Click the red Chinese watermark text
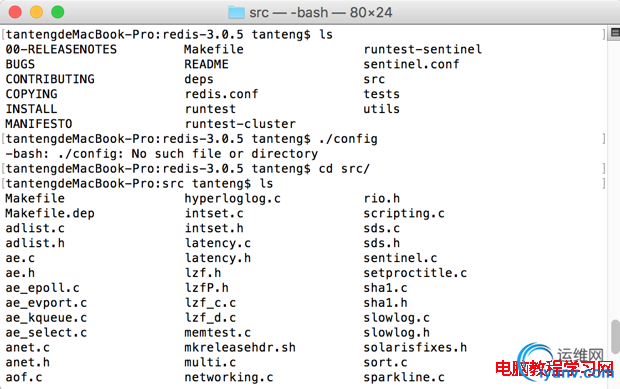The image size is (620, 389). click(554, 368)
